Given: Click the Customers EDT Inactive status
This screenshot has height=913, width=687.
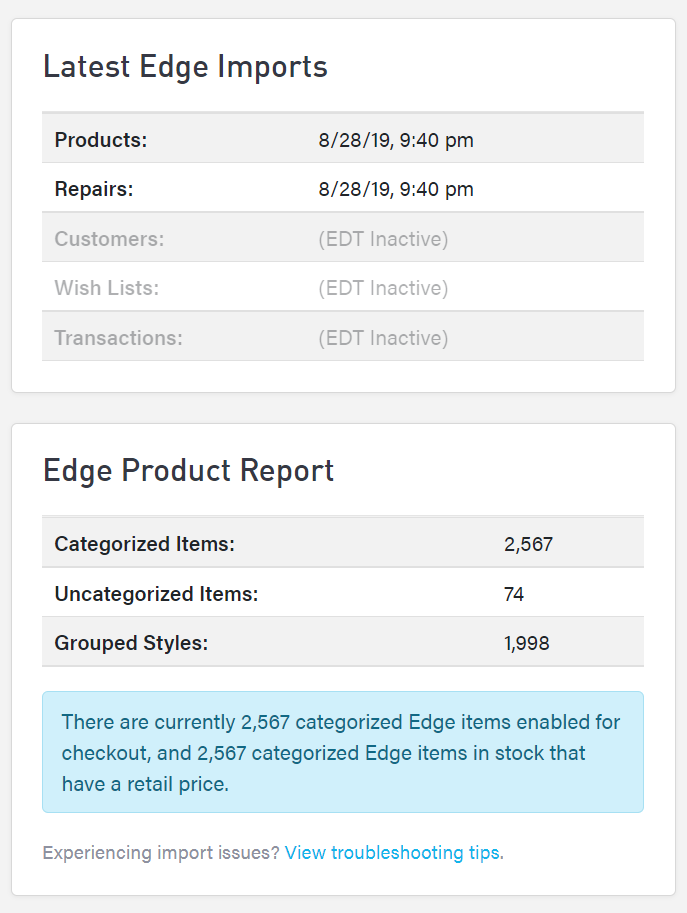Looking at the screenshot, I should (x=383, y=239).
